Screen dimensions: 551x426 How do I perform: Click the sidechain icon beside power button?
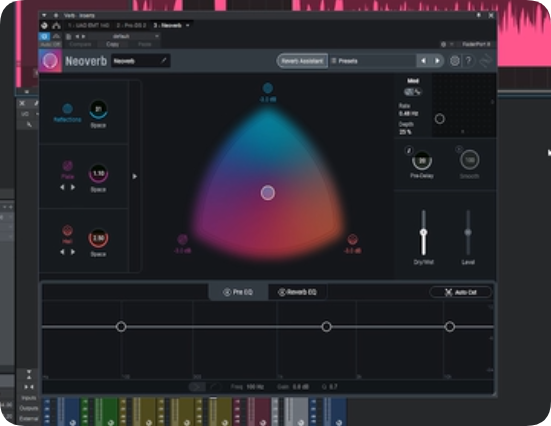pyautogui.click(x=56, y=36)
